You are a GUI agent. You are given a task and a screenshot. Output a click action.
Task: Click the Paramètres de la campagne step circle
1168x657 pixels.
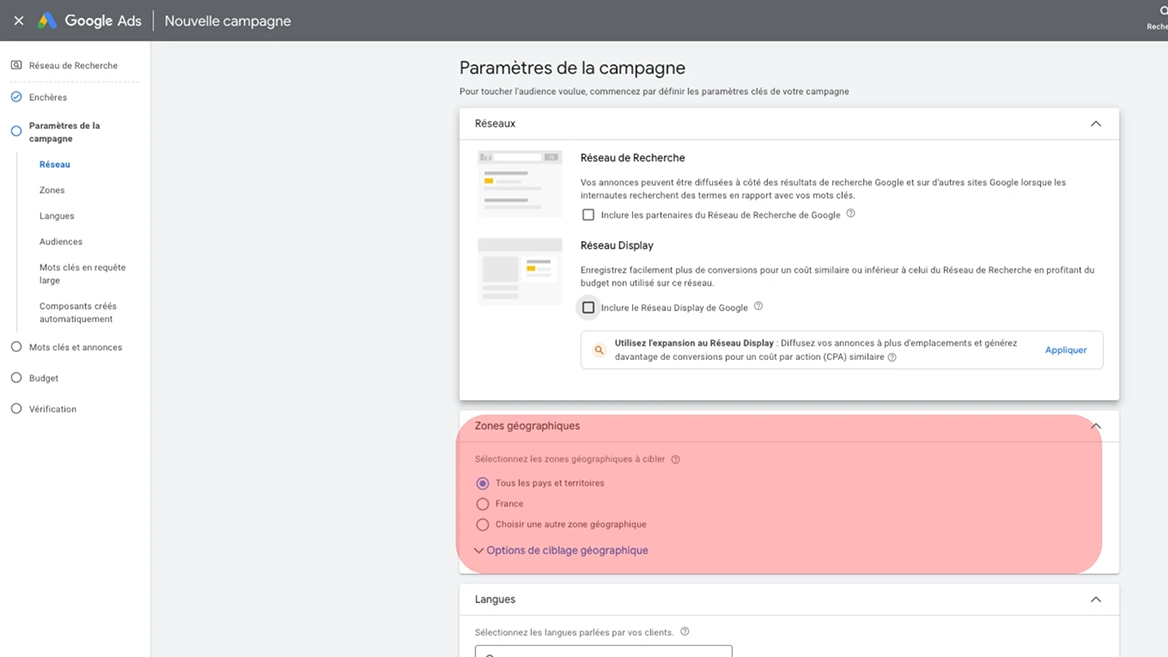pyautogui.click(x=16, y=132)
